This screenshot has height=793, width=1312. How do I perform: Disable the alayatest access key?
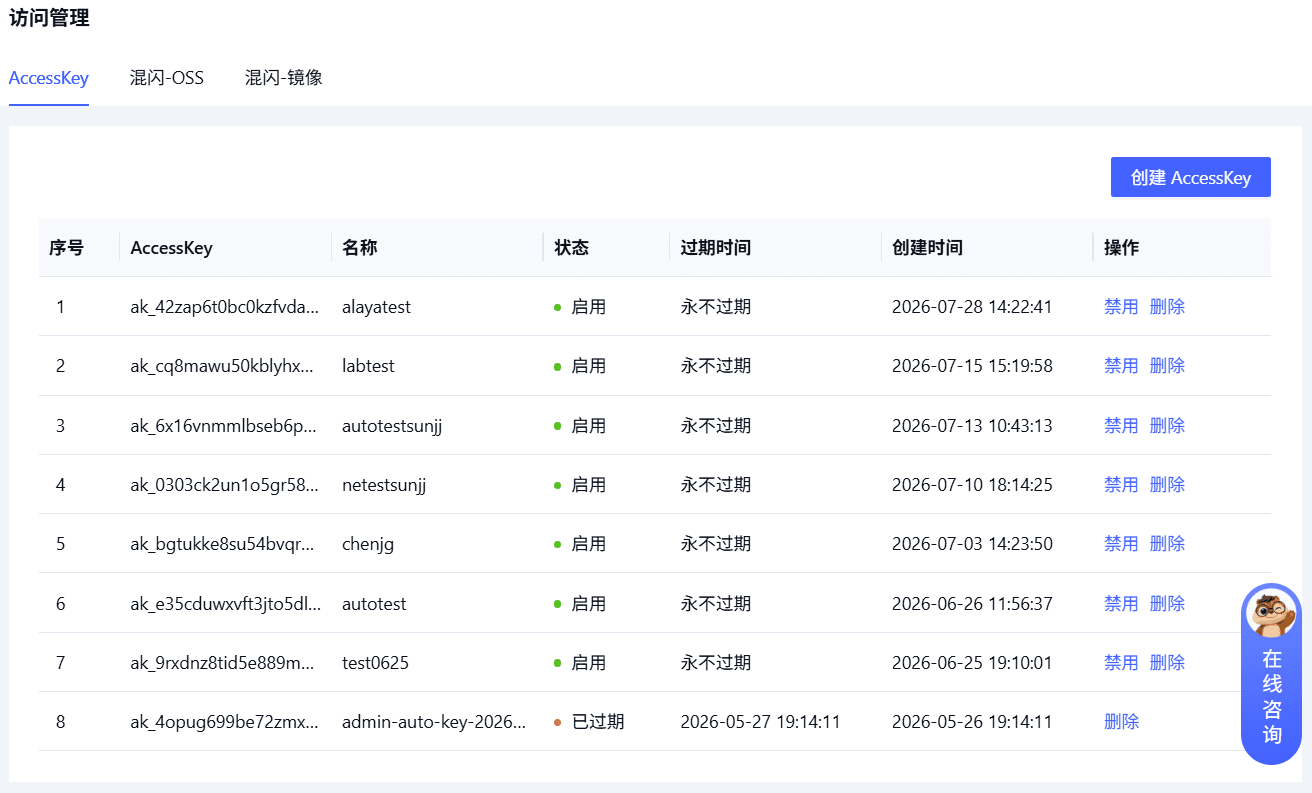coord(1121,307)
